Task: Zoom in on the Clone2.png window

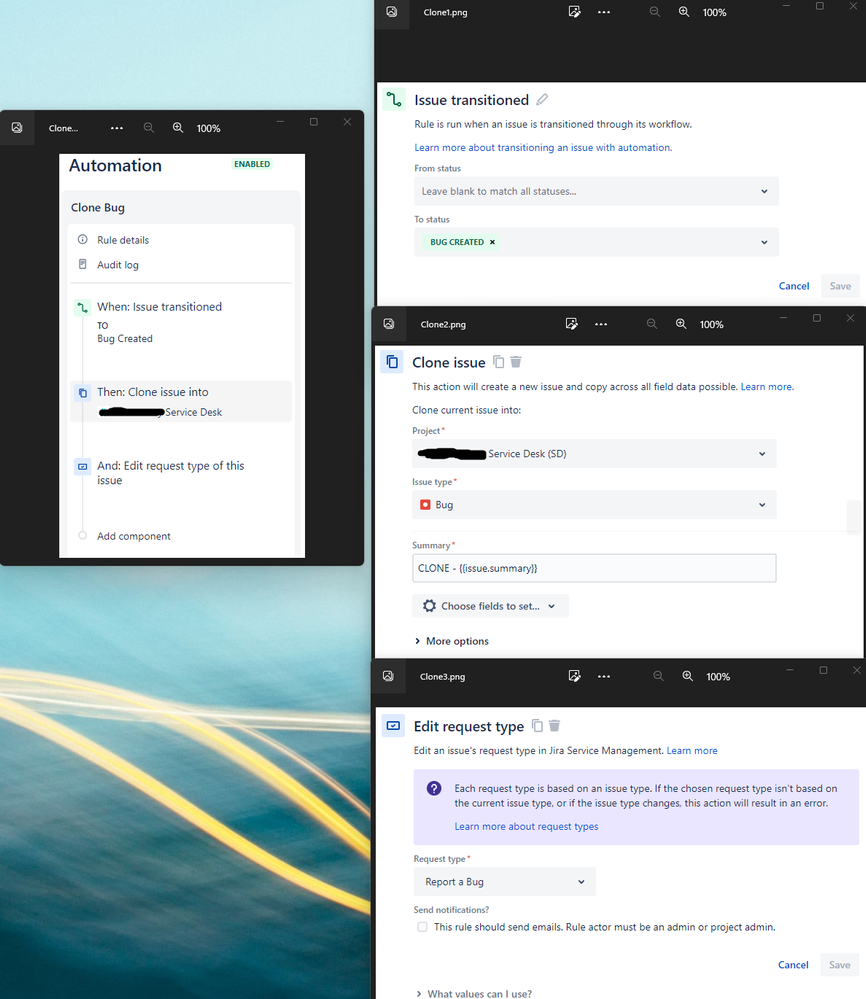Action: point(681,324)
